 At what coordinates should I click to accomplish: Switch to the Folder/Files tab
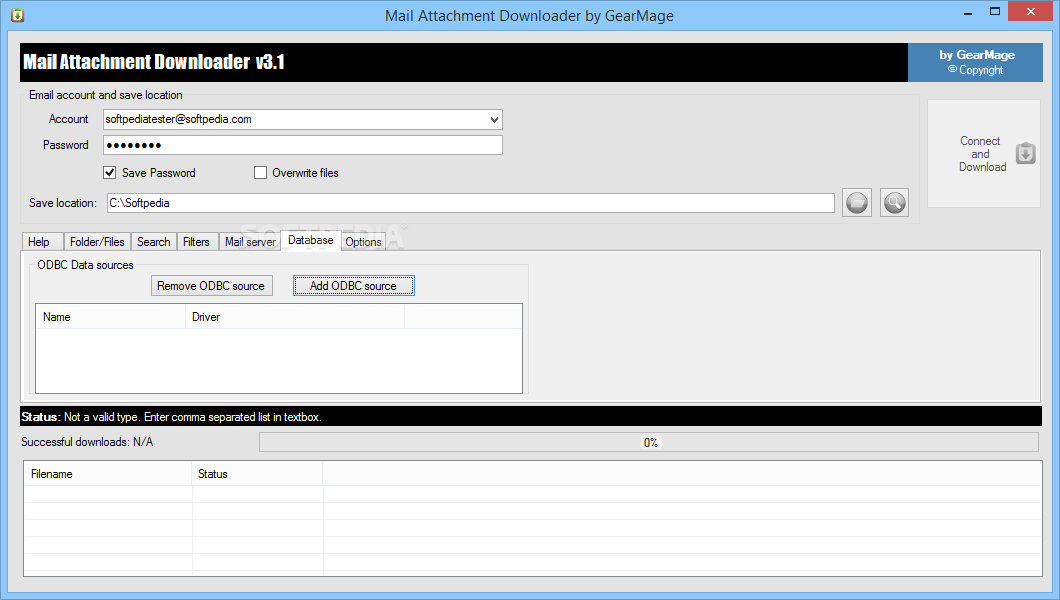pos(97,242)
